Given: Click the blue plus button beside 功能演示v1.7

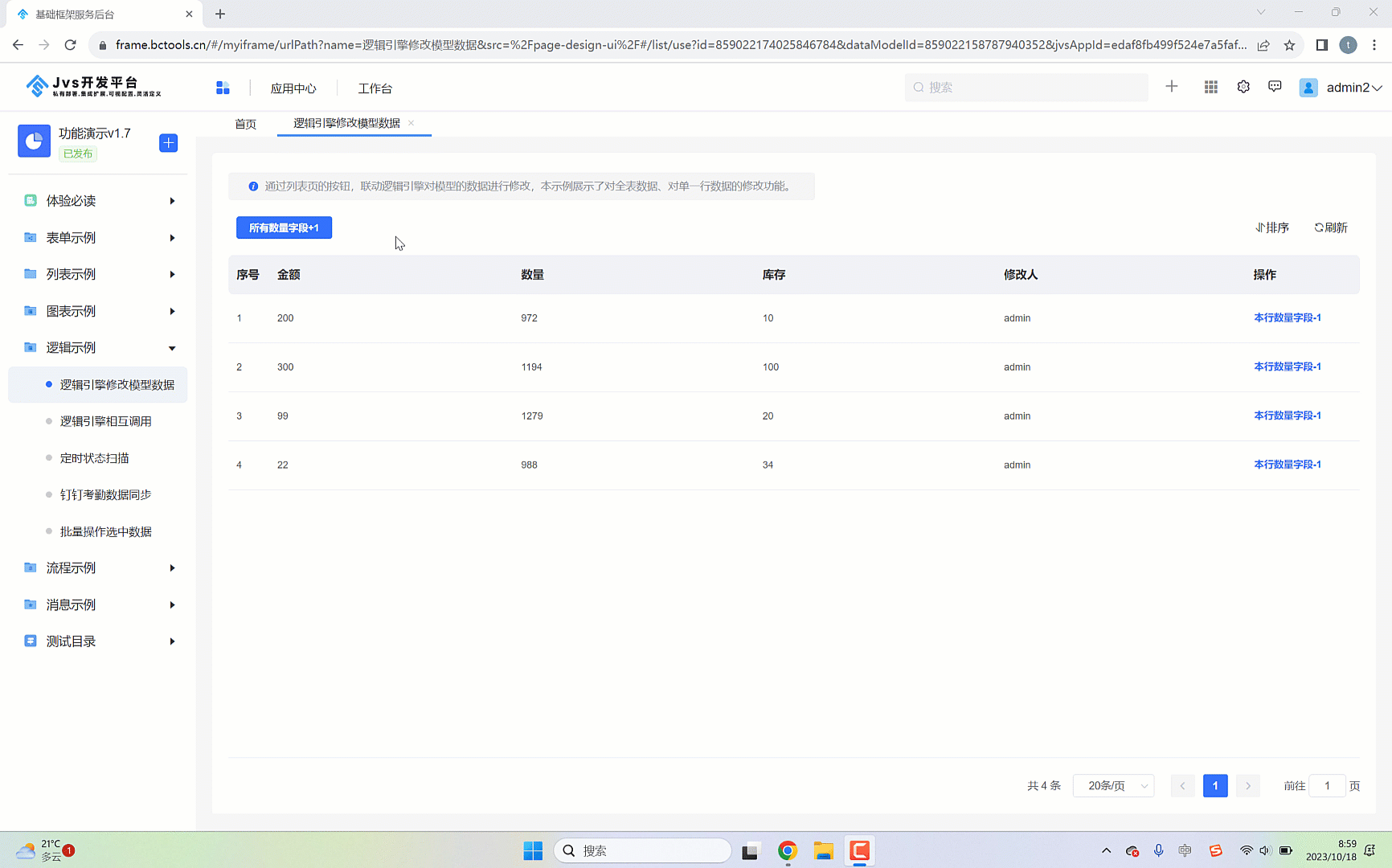Looking at the screenshot, I should click(169, 143).
